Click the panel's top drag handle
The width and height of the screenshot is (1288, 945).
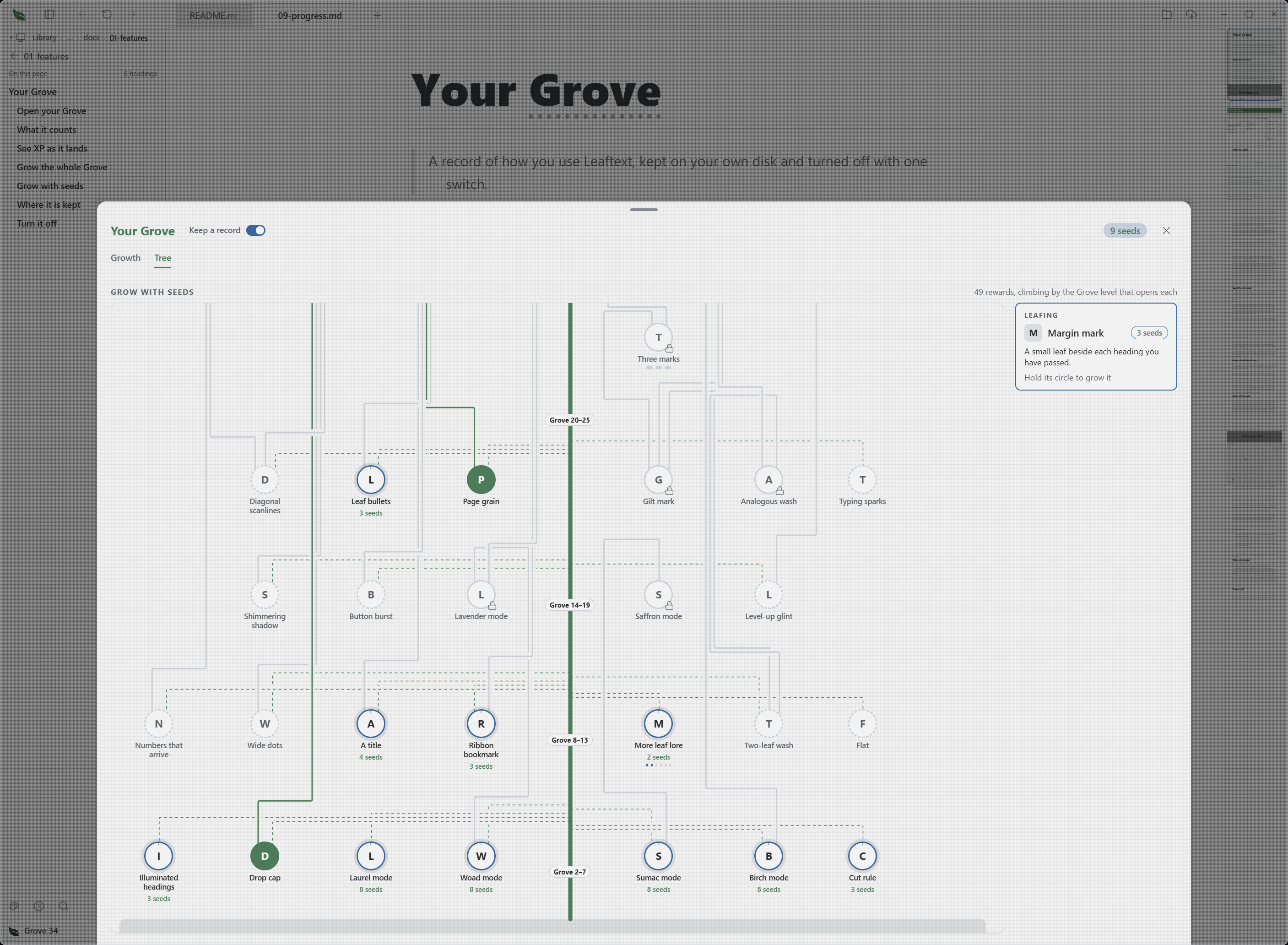pyautogui.click(x=644, y=209)
